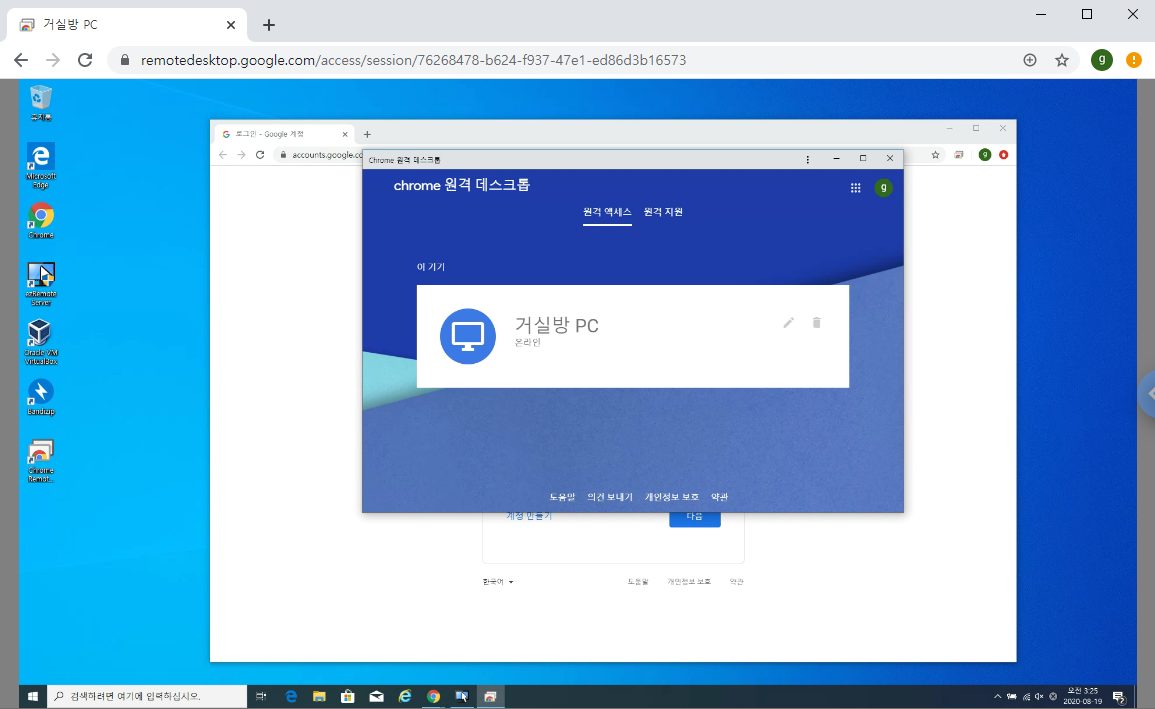Screen dimensions: 1155x709
Task: Open outer Chrome profile avatar g
Action: pos(1101,60)
